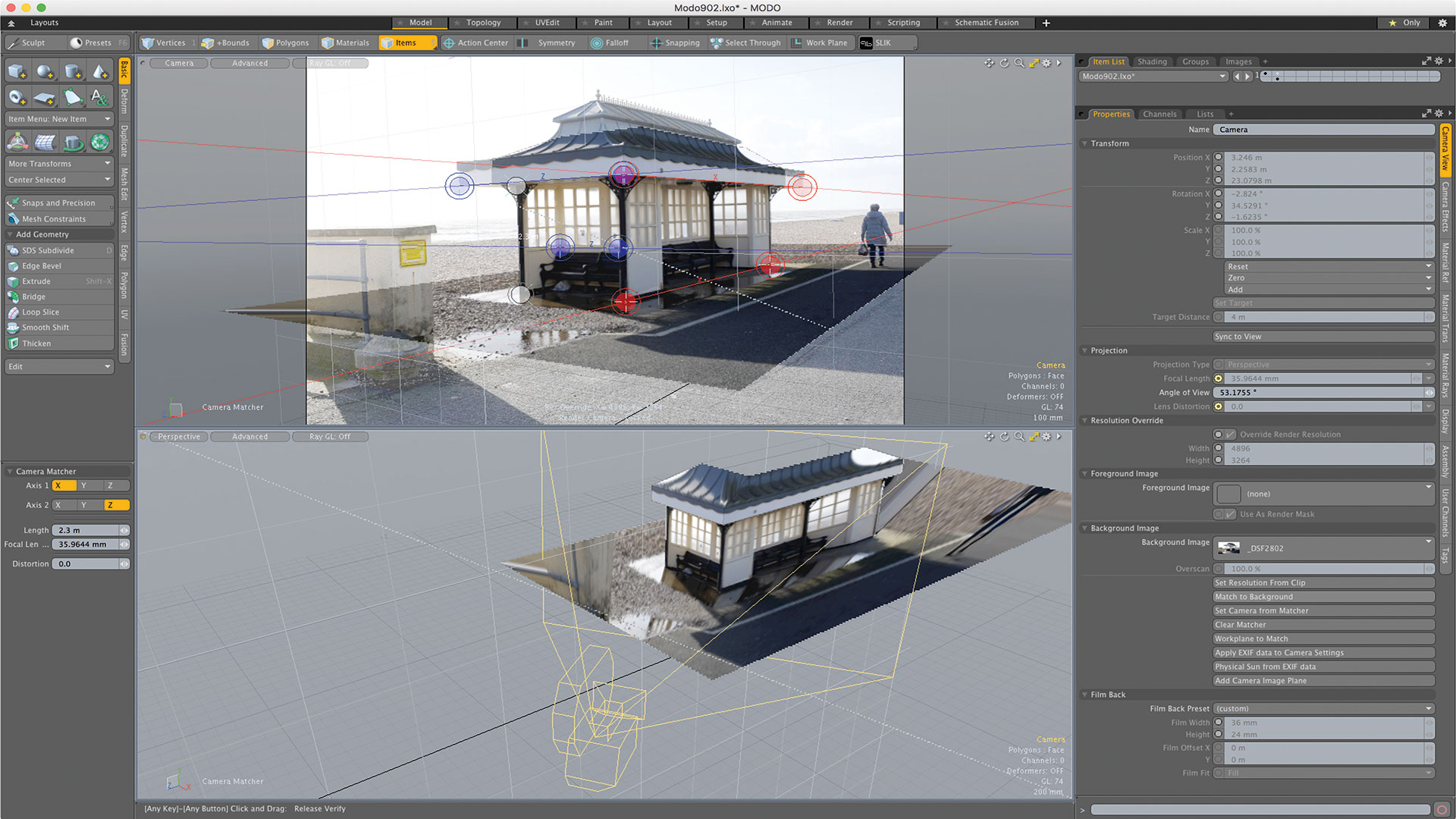The image size is (1456, 819).
Task: Open the Edit dropdown in toolbox
Action: click(x=59, y=366)
